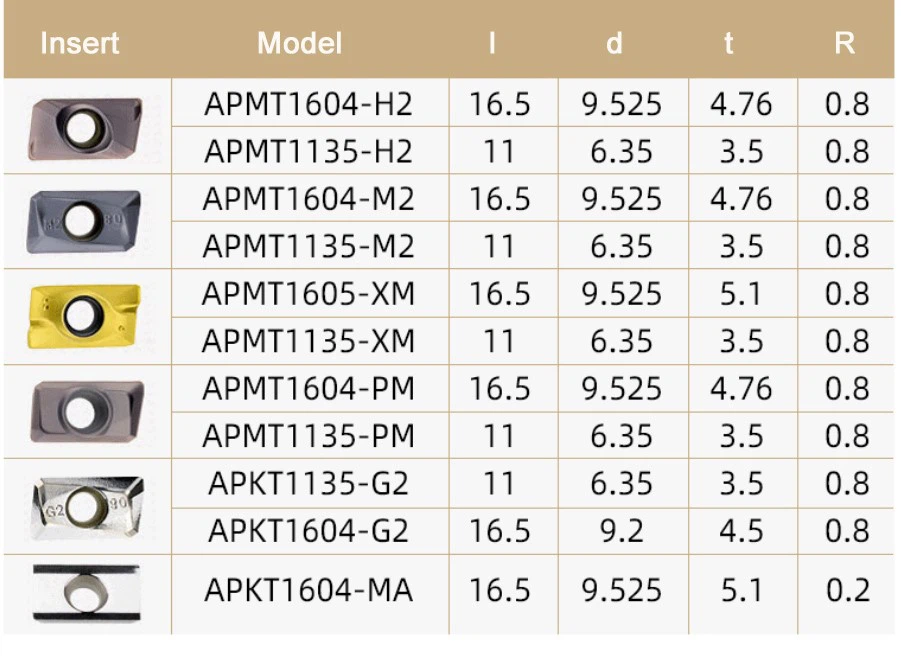Screen dimensions: 901x656
Task: Select the t column header
Action: click(x=729, y=43)
